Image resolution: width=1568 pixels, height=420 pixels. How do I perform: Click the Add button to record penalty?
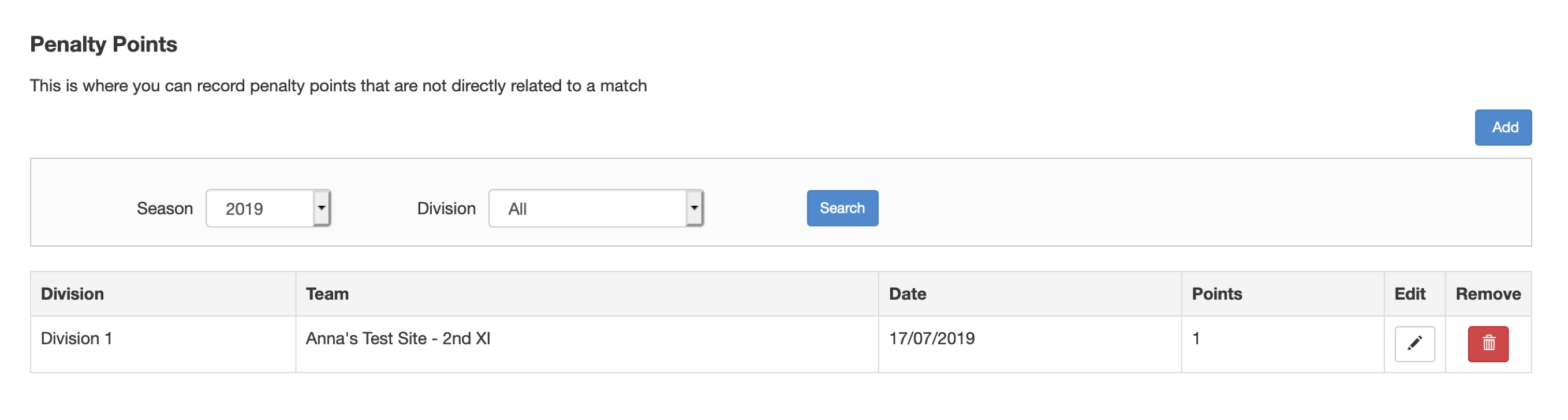pyautogui.click(x=1502, y=127)
